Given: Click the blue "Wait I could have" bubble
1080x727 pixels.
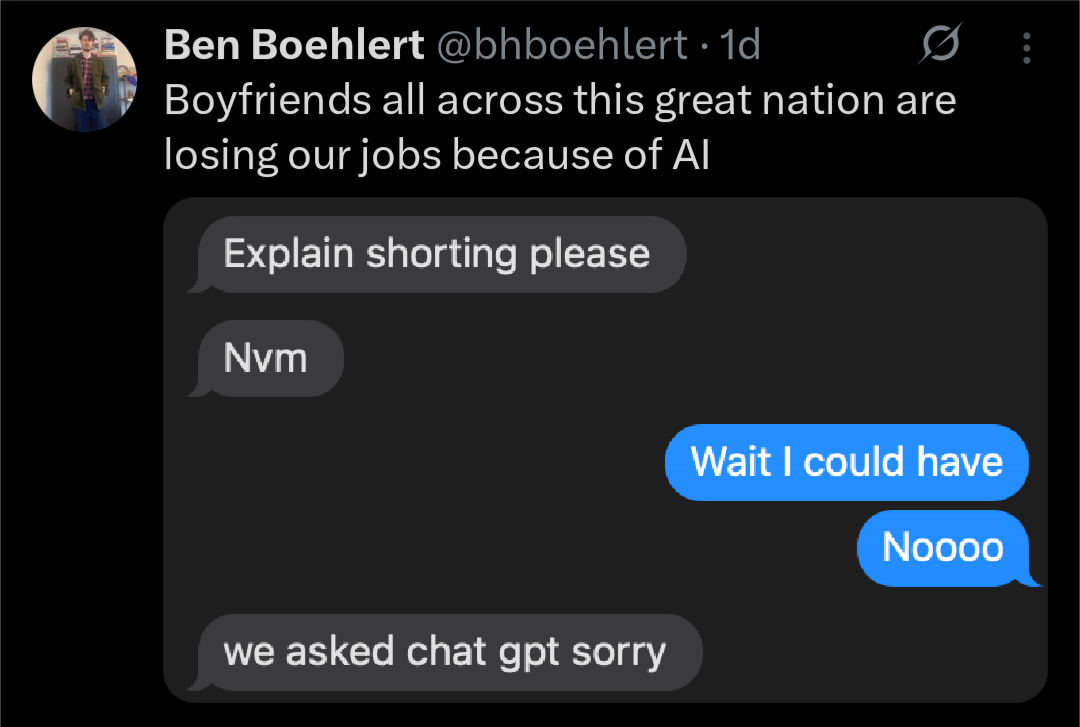Looking at the screenshot, I should pyautogui.click(x=846, y=461).
